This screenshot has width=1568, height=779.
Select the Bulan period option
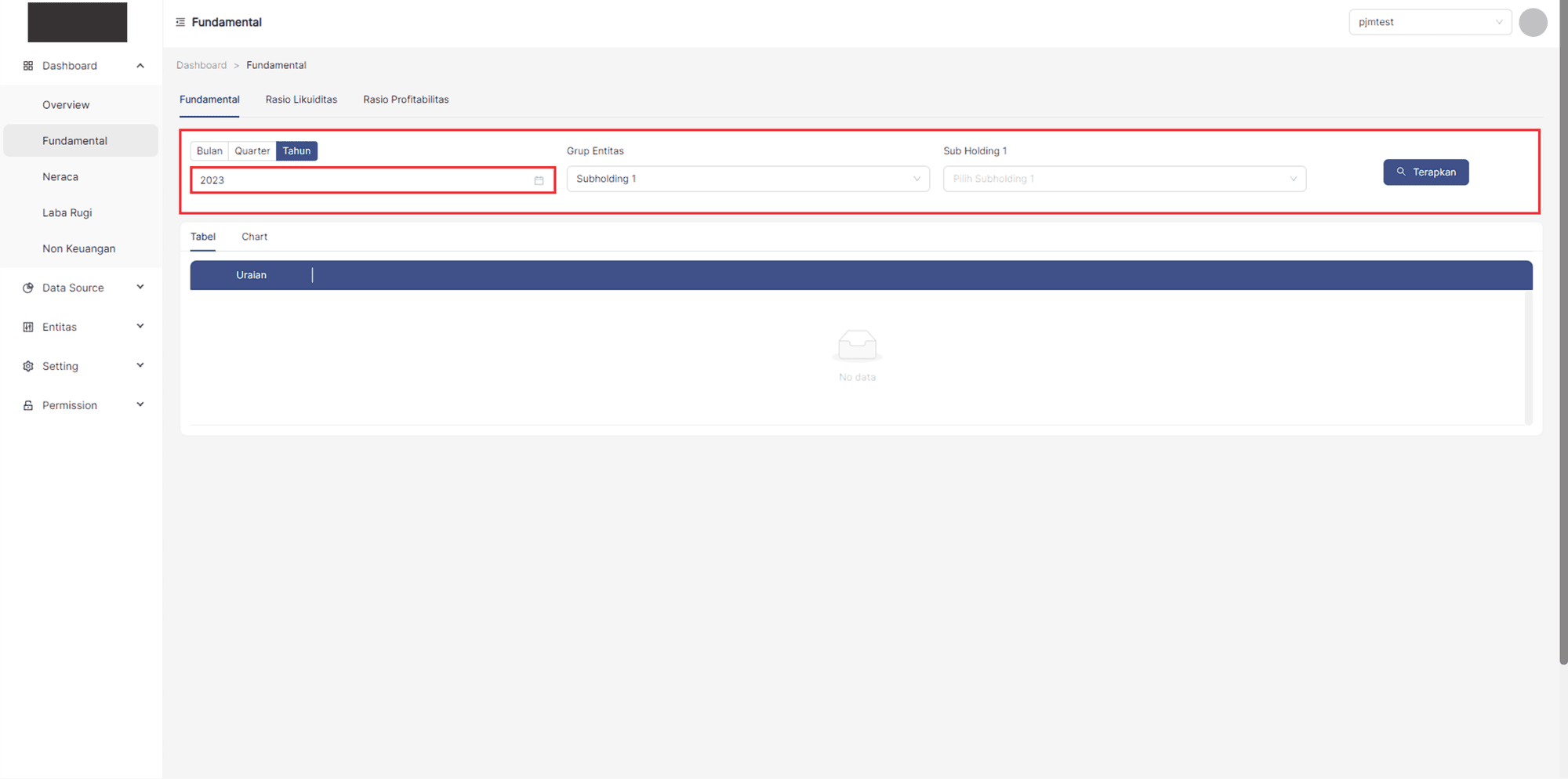coord(209,150)
